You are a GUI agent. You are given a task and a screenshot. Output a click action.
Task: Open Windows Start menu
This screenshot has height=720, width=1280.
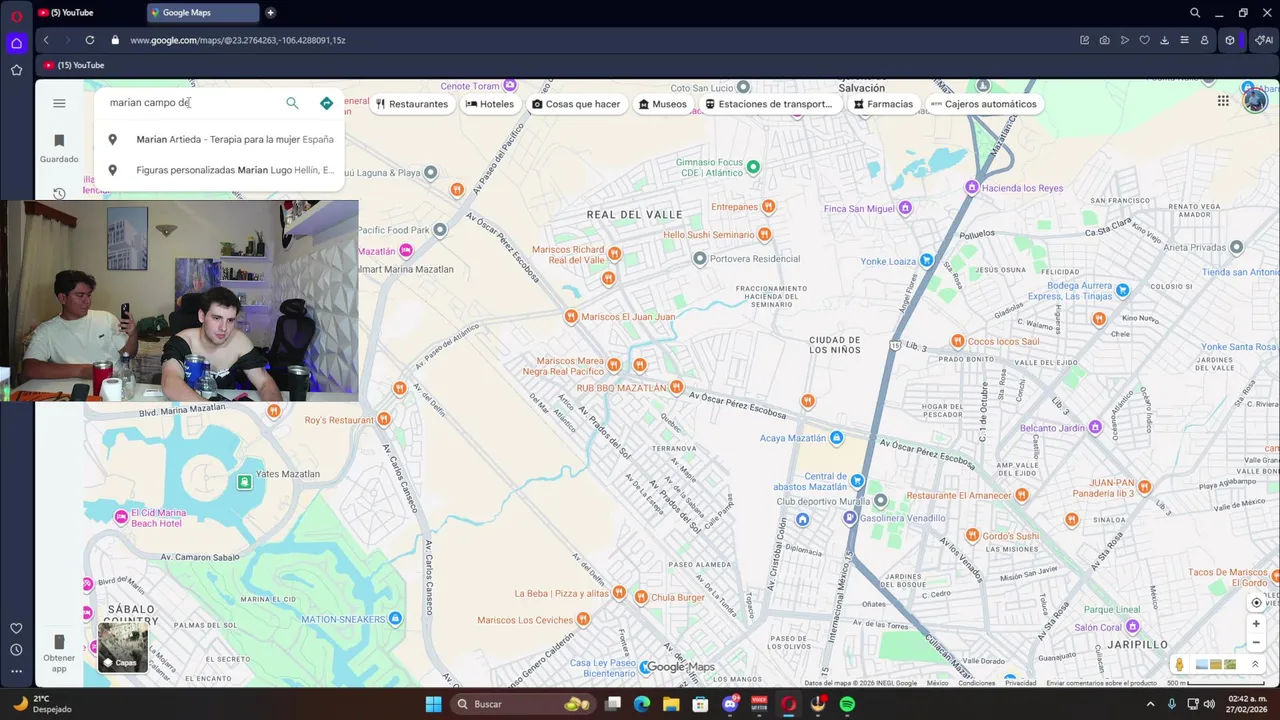[x=433, y=704]
